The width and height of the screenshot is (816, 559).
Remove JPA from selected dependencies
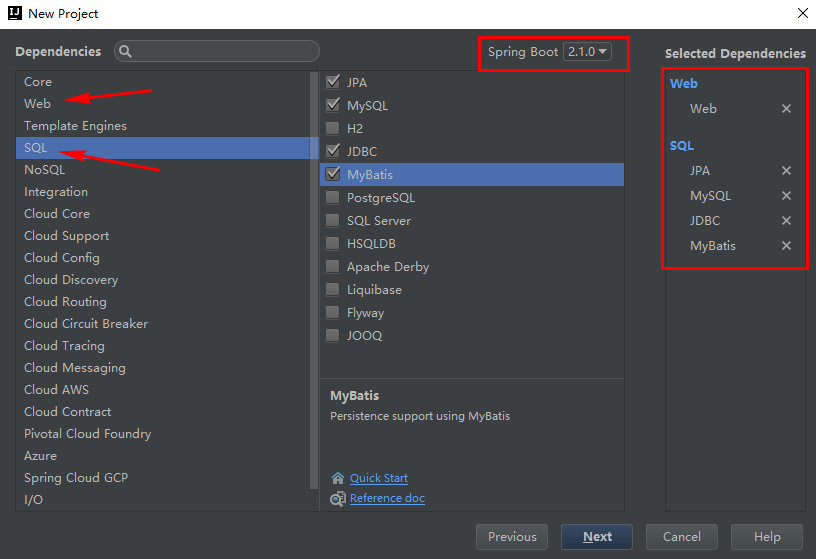tap(786, 171)
